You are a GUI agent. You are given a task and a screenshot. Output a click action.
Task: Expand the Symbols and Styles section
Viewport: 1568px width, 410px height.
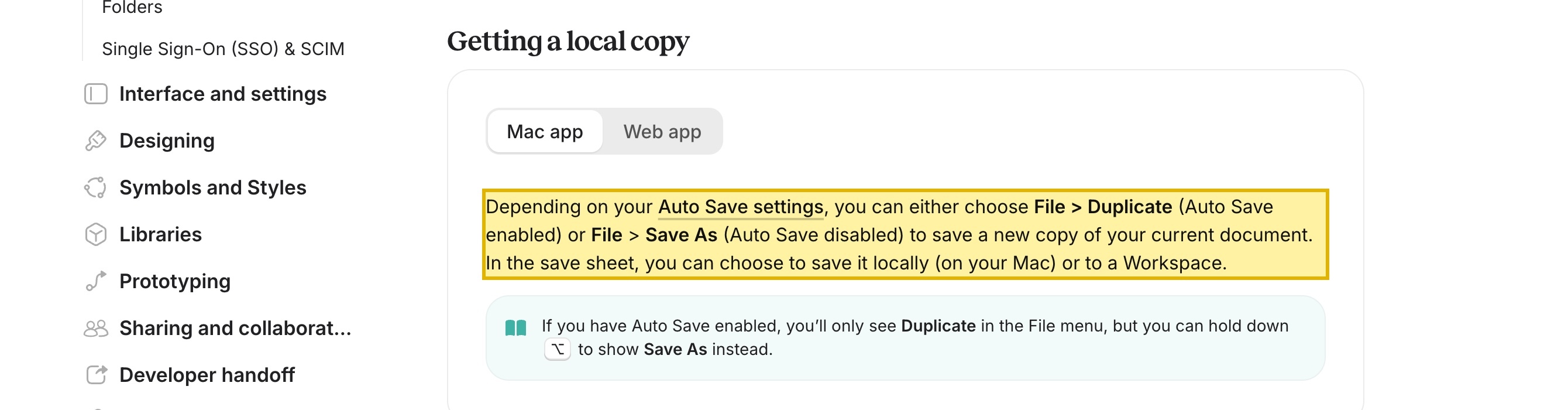[x=212, y=187]
